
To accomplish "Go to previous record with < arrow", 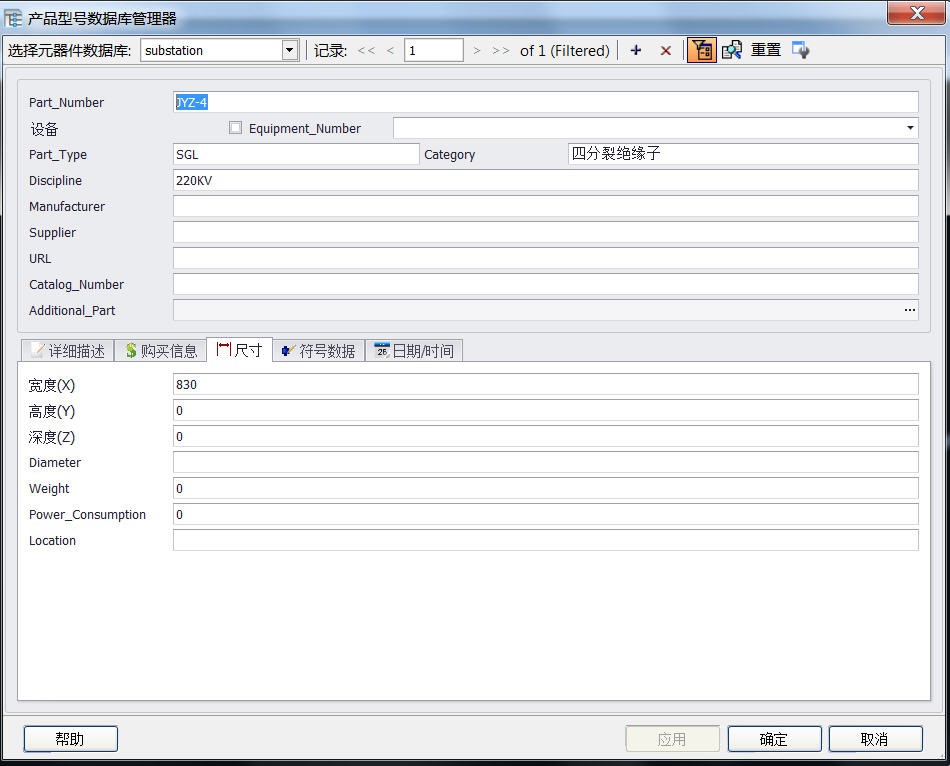I will click(390, 50).
